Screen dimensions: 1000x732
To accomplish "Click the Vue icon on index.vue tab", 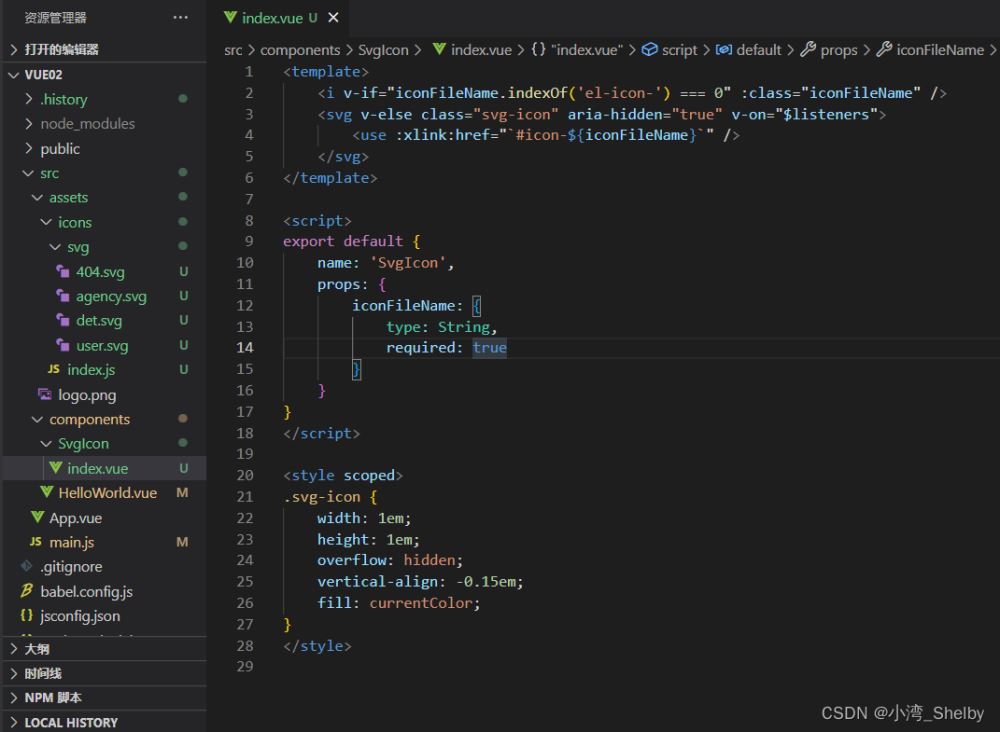I will pos(231,18).
